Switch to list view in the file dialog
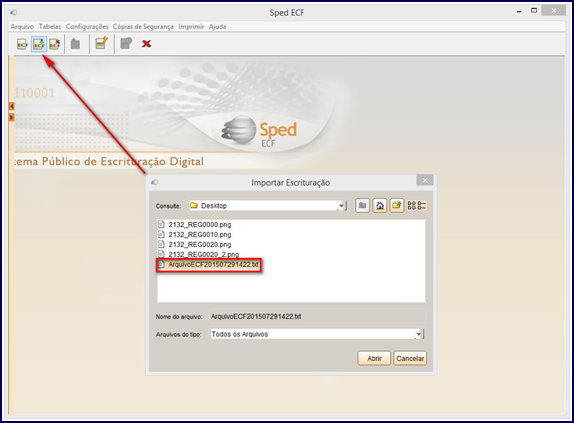Image resolution: width=574 pixels, height=423 pixels. click(411, 206)
